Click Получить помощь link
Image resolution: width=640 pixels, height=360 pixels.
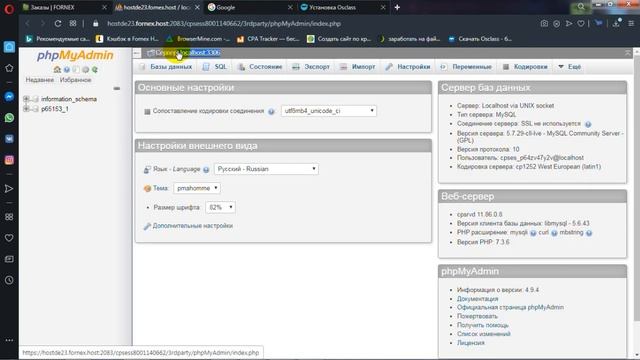pos(483,325)
